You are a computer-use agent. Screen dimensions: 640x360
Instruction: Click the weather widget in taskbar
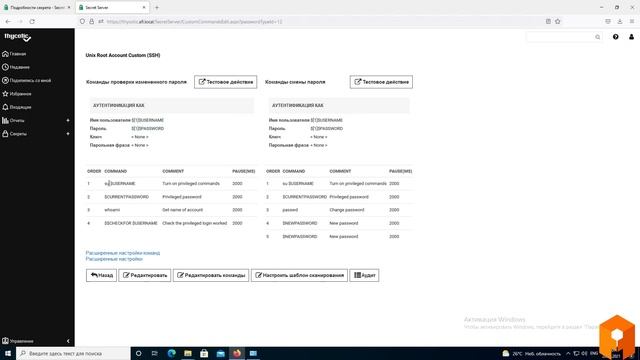tap(531, 353)
